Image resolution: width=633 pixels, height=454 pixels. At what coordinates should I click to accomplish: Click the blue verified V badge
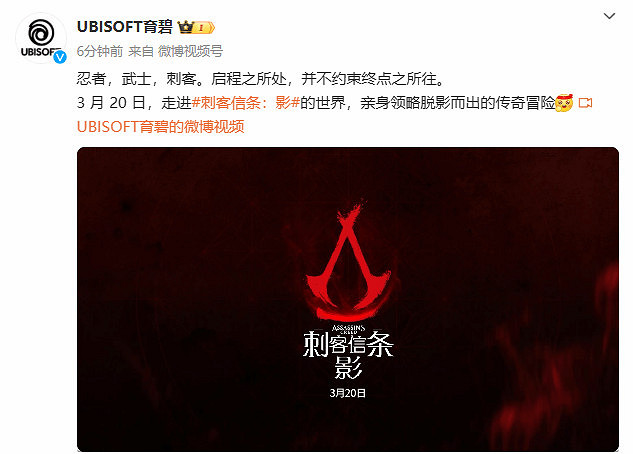(x=60, y=57)
